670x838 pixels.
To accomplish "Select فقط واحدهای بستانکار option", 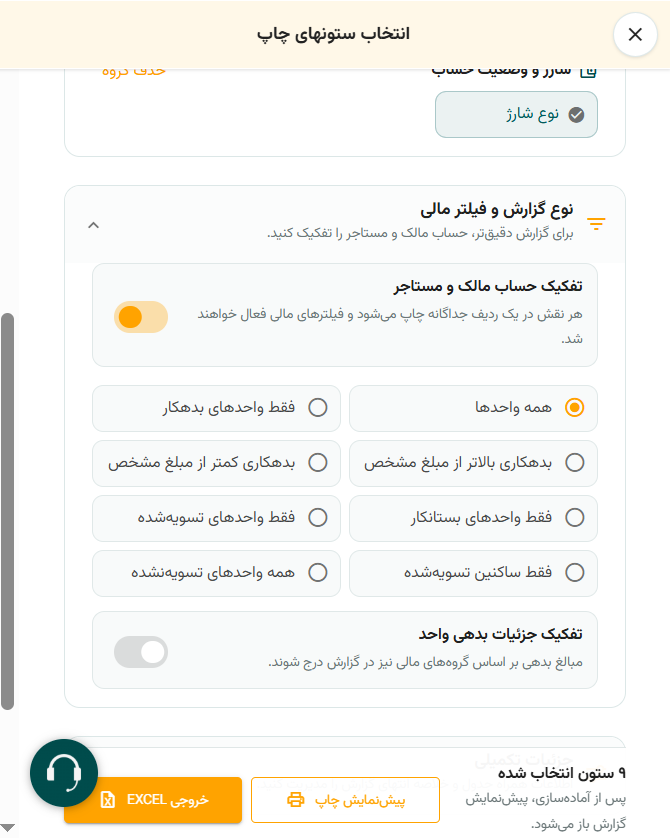I will pos(473,518).
